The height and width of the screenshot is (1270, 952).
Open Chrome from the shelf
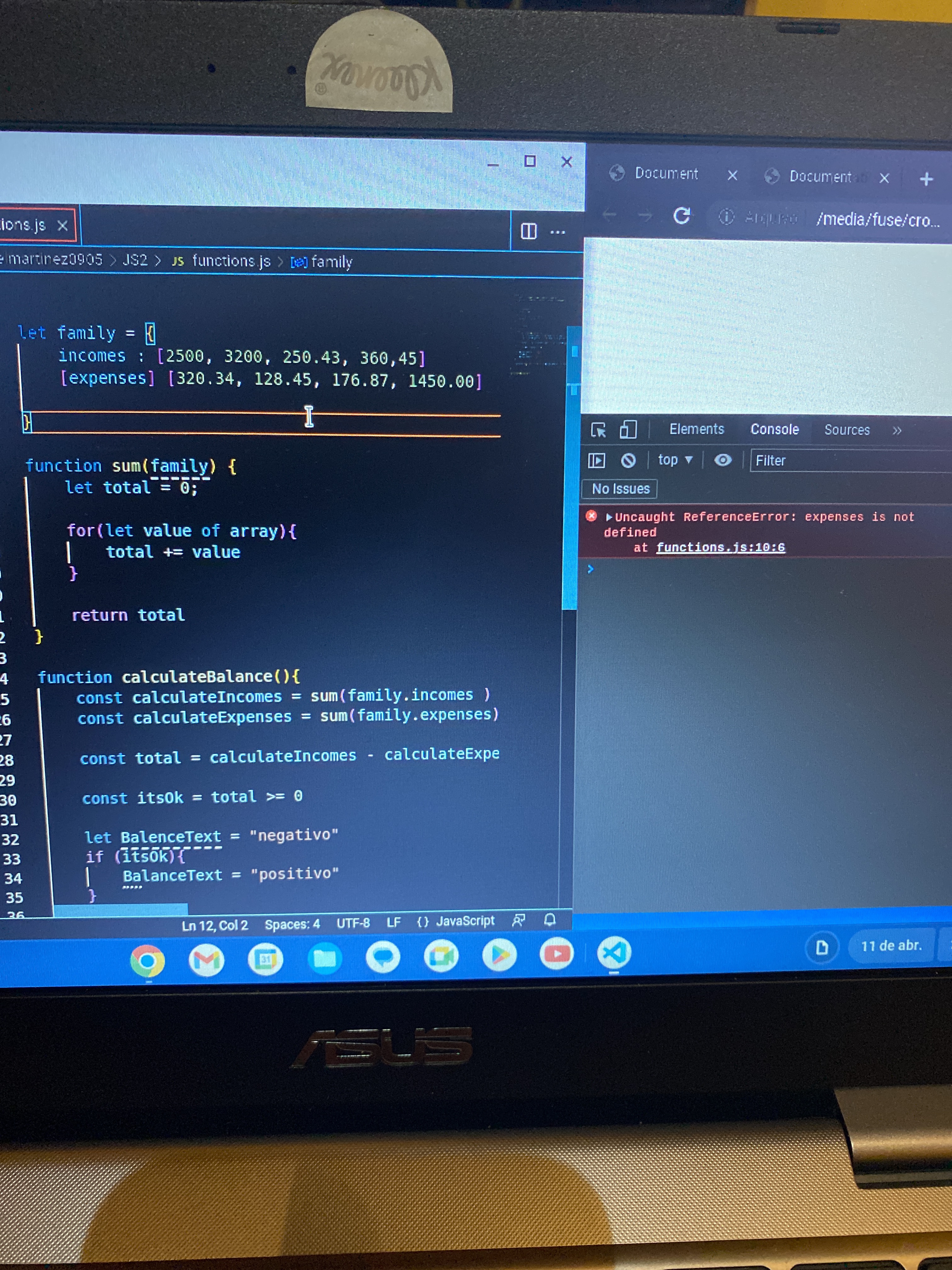point(147,961)
